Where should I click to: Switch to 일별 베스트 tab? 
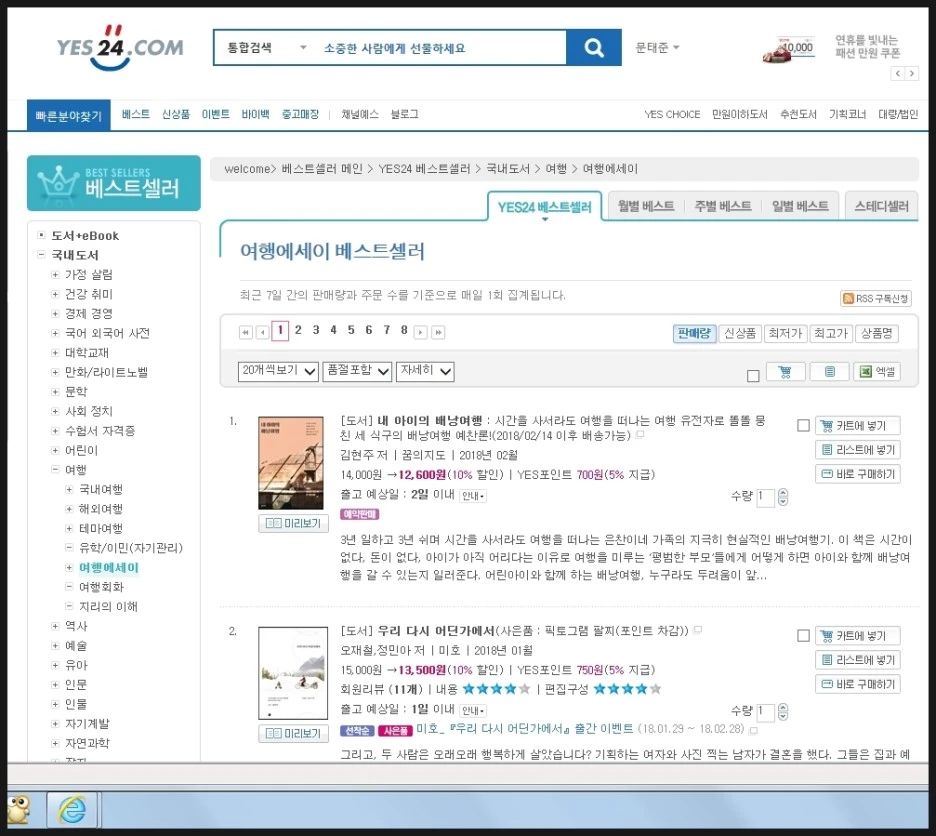tap(800, 206)
